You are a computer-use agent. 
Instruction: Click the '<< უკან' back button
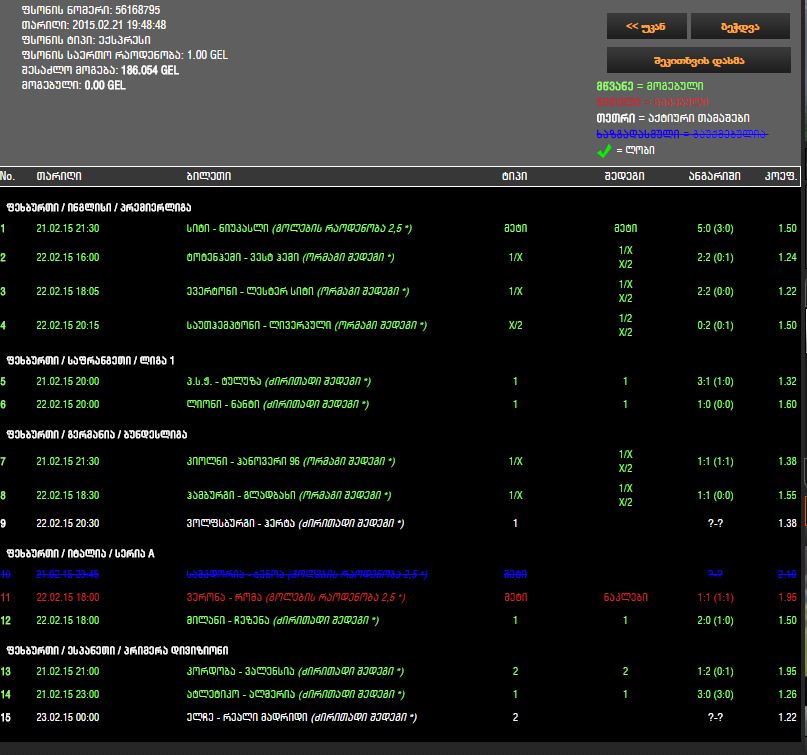646,26
